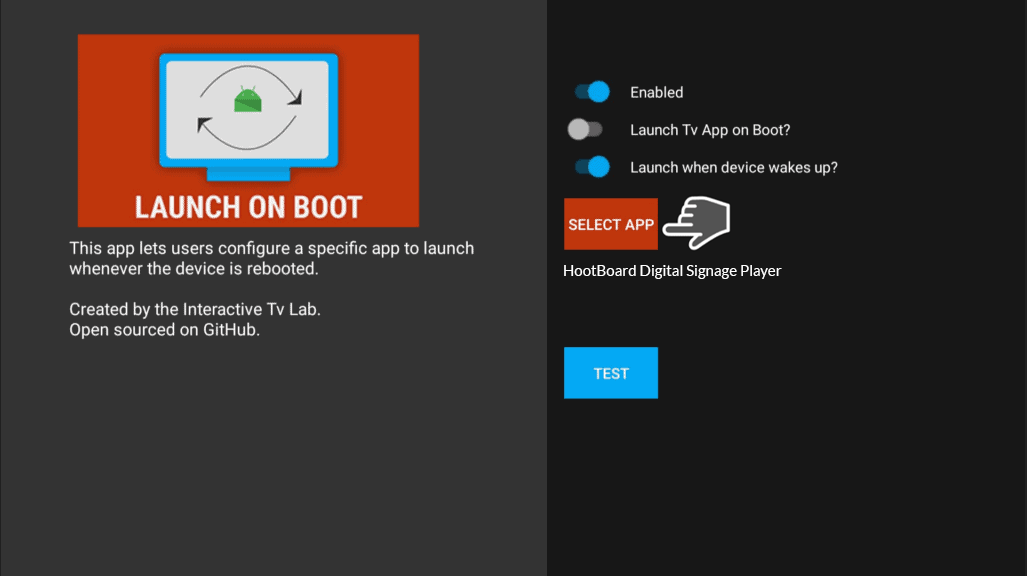Toggle the Enabled switch
Image resolution: width=1027 pixels, height=576 pixels.
coord(591,92)
